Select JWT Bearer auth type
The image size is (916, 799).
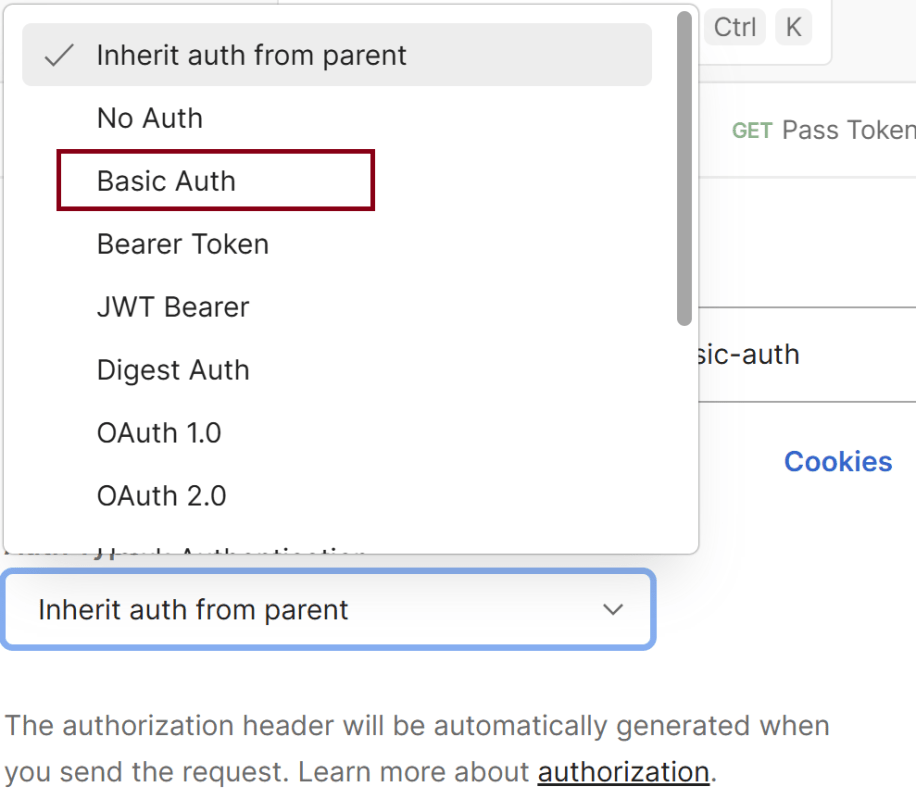(x=172, y=307)
